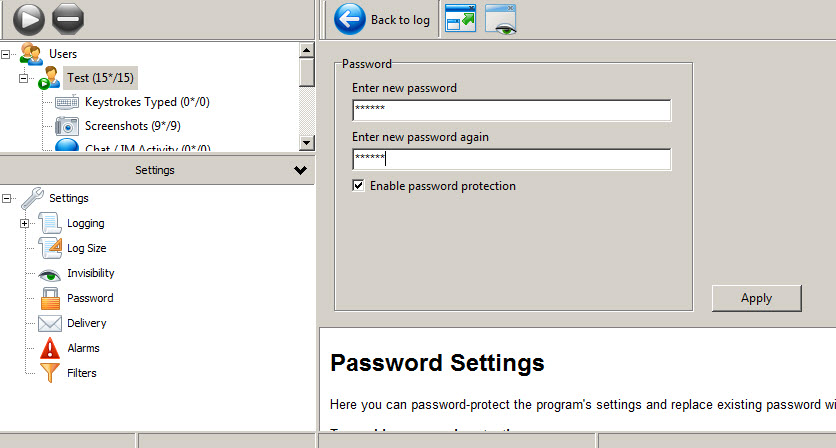
Task: Collapse the Settings panel header chevron
Action: pyautogui.click(x=300, y=170)
